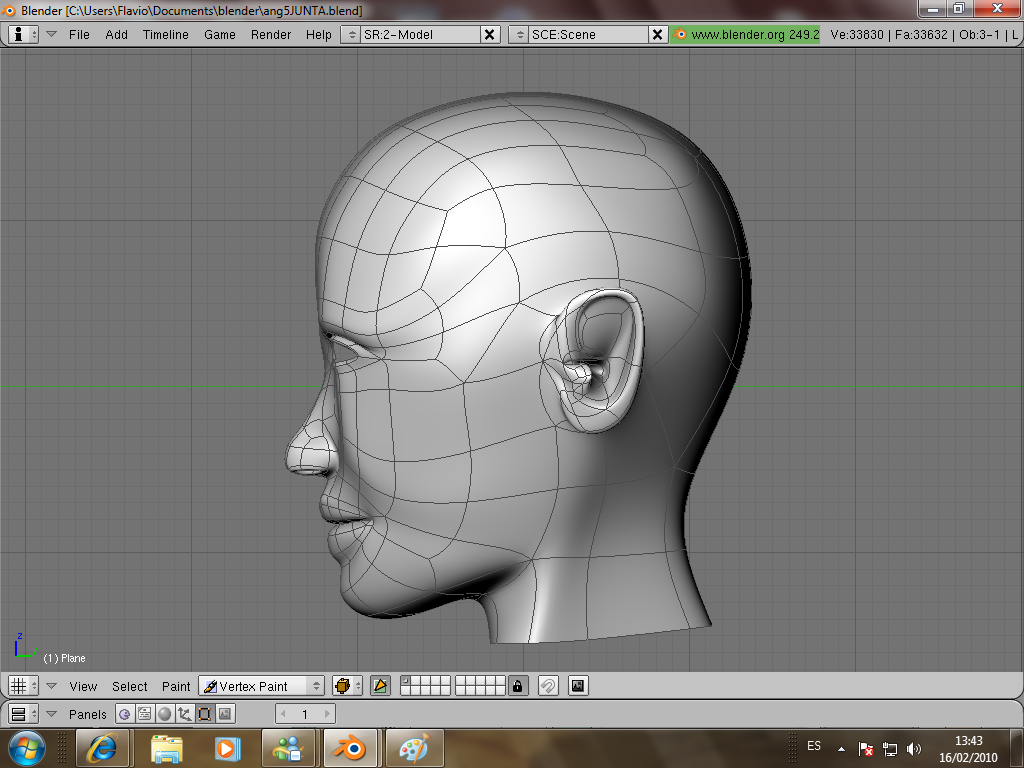
Task: Open the Vertex Paint mode dropdown
Action: [x=261, y=686]
